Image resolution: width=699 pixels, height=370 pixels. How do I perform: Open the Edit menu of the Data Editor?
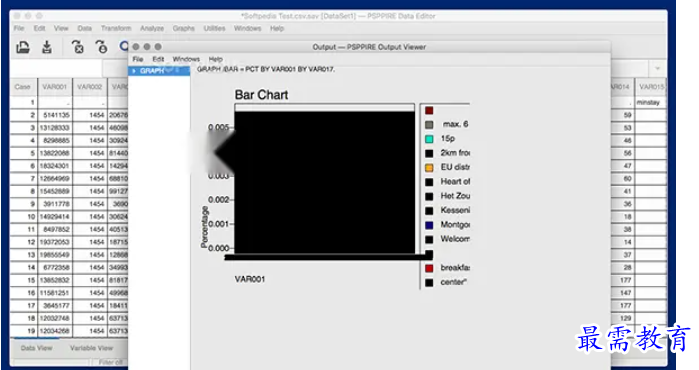(39, 28)
